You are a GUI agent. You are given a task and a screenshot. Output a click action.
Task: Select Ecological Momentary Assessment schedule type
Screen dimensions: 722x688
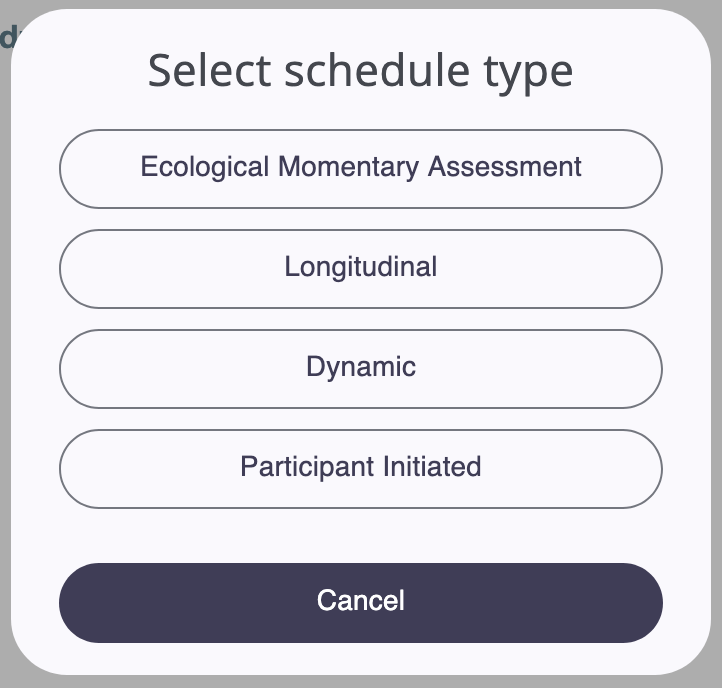pyautogui.click(x=361, y=169)
